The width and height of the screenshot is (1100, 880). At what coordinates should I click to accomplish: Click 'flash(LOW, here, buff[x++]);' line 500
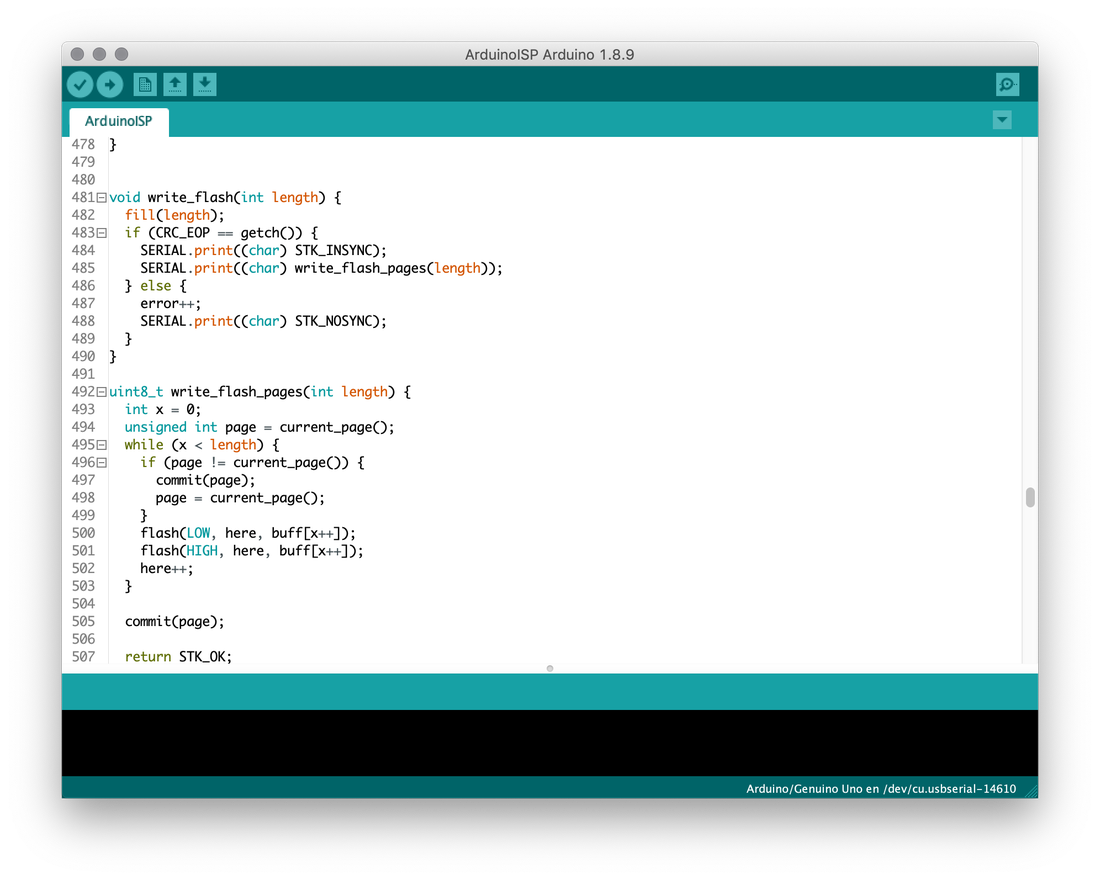coord(248,533)
